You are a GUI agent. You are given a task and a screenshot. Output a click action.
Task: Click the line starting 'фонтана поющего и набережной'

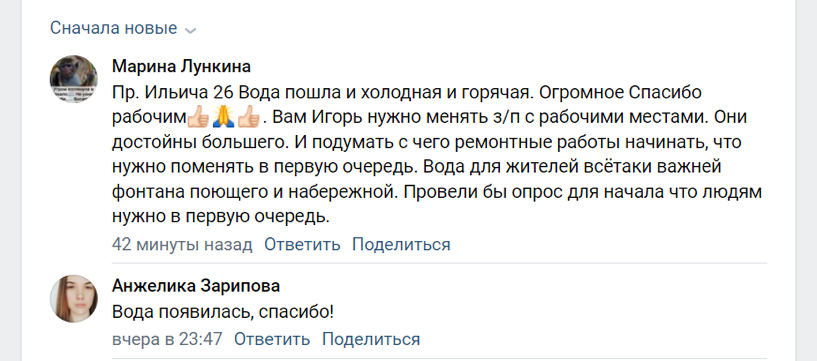[x=437, y=192]
